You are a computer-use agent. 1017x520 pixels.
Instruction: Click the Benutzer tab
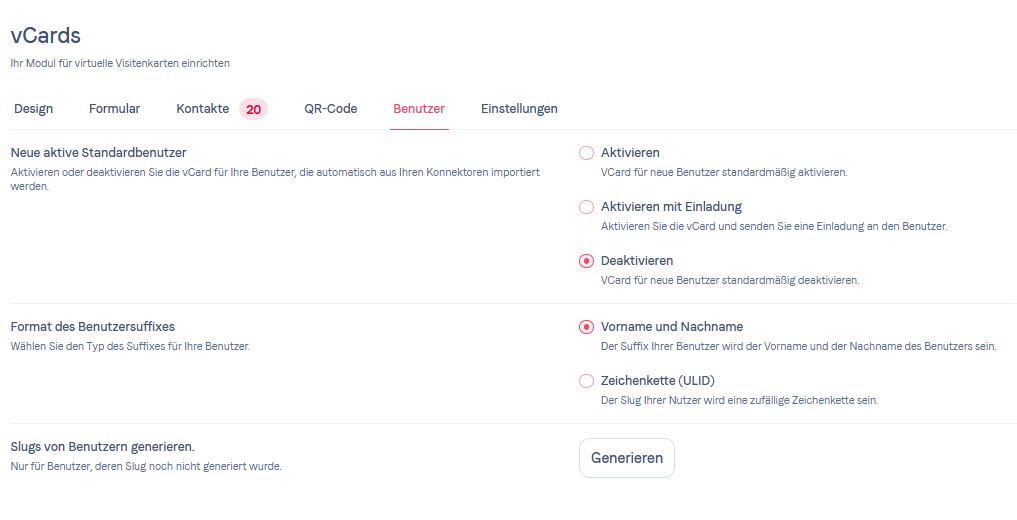tap(419, 109)
